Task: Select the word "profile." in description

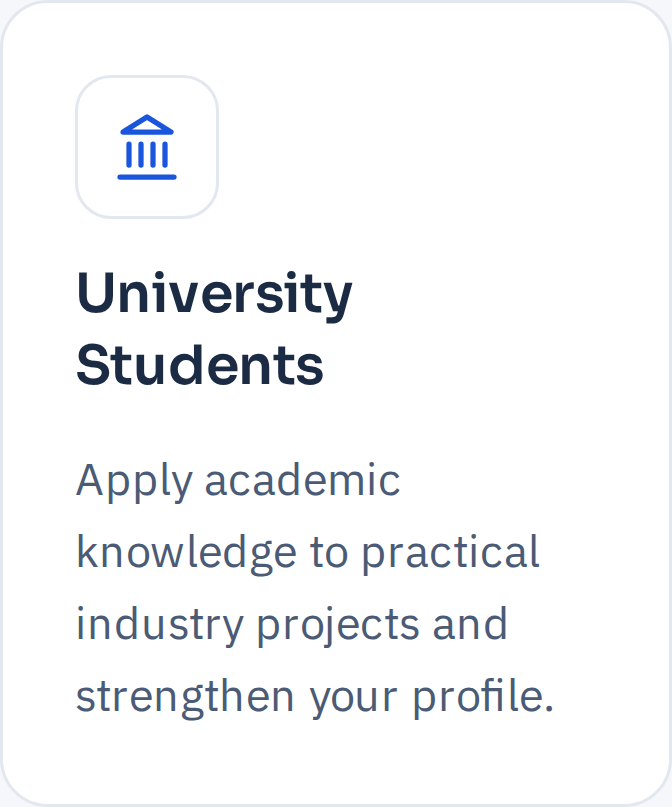Action: click(x=484, y=697)
